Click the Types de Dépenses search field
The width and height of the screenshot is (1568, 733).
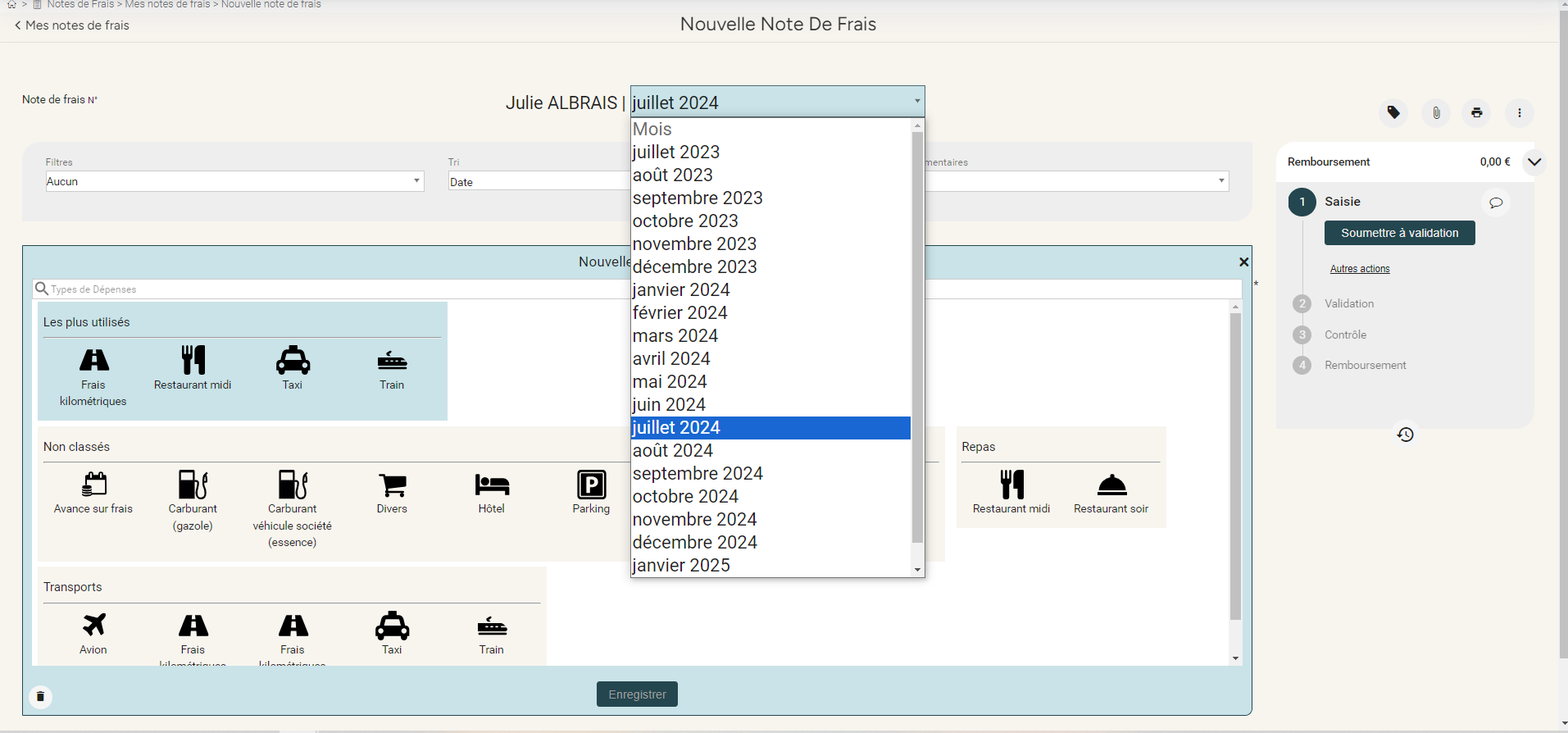(x=328, y=289)
